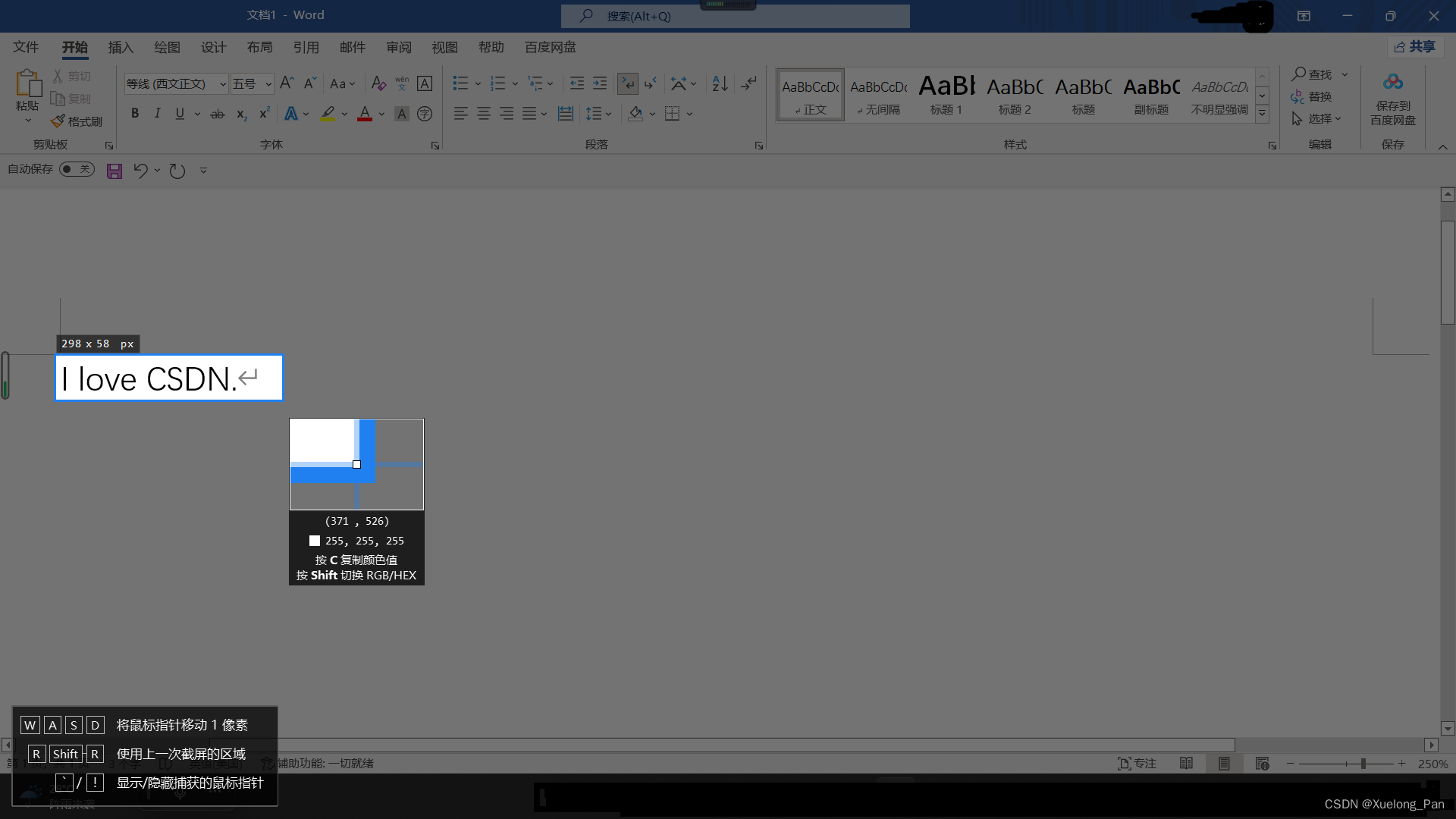Open the Change Case Aa dropdown
The image size is (1456, 819).
tap(343, 83)
